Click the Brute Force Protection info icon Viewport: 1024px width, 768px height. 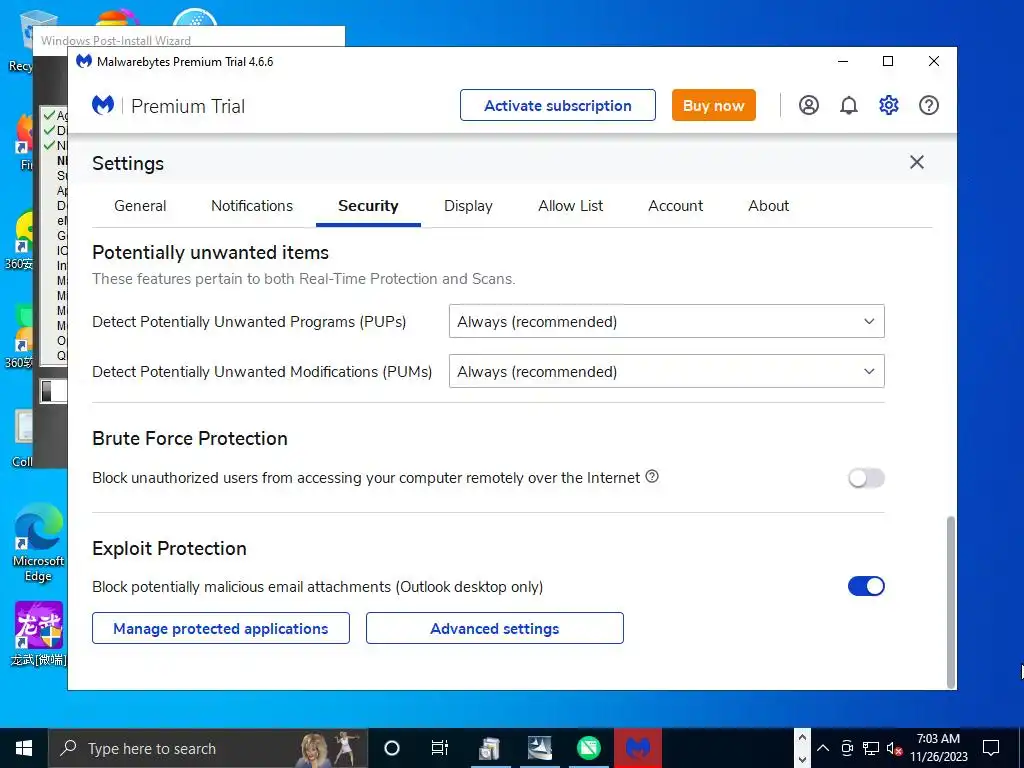652,477
